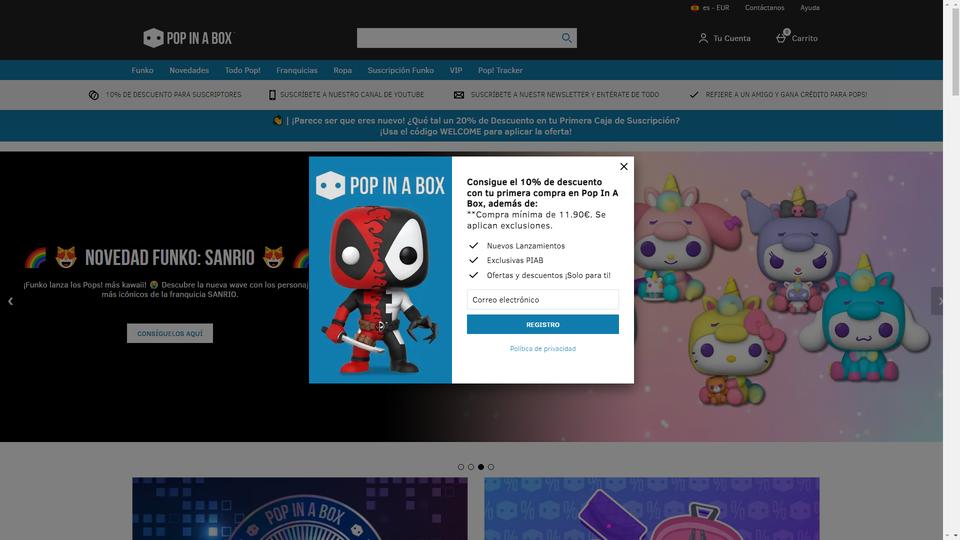Select the first carousel dot
This screenshot has height=540, width=960.
[461, 467]
